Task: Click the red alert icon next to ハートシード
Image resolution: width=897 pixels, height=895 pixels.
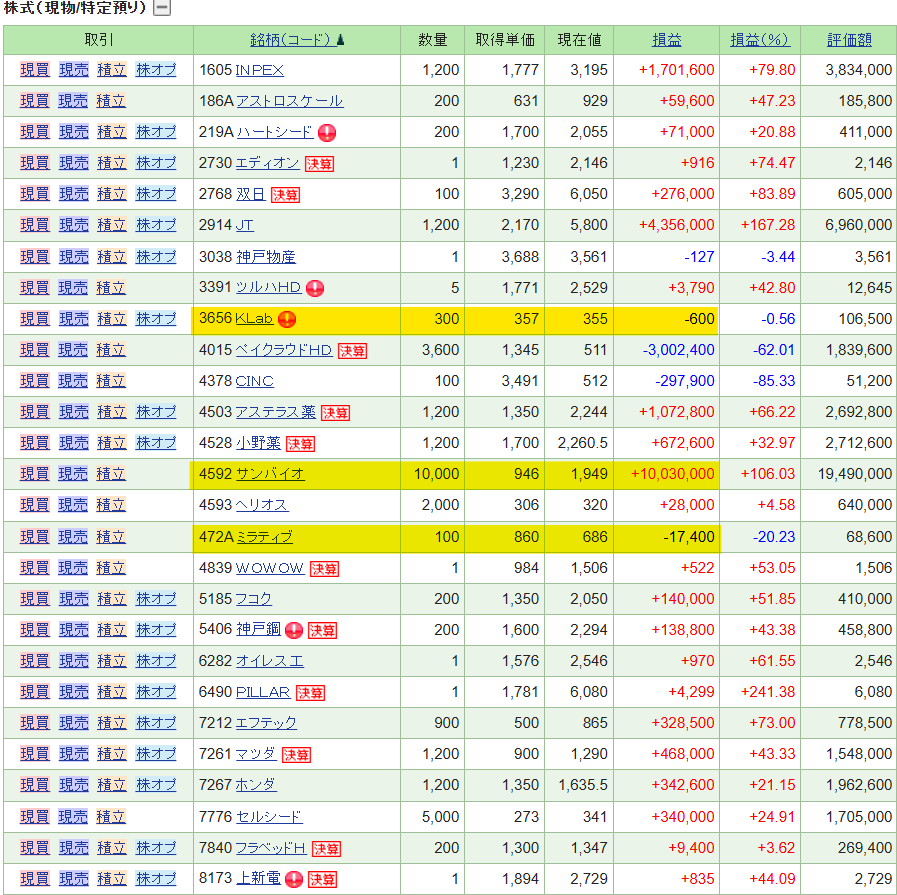Action: [327, 132]
